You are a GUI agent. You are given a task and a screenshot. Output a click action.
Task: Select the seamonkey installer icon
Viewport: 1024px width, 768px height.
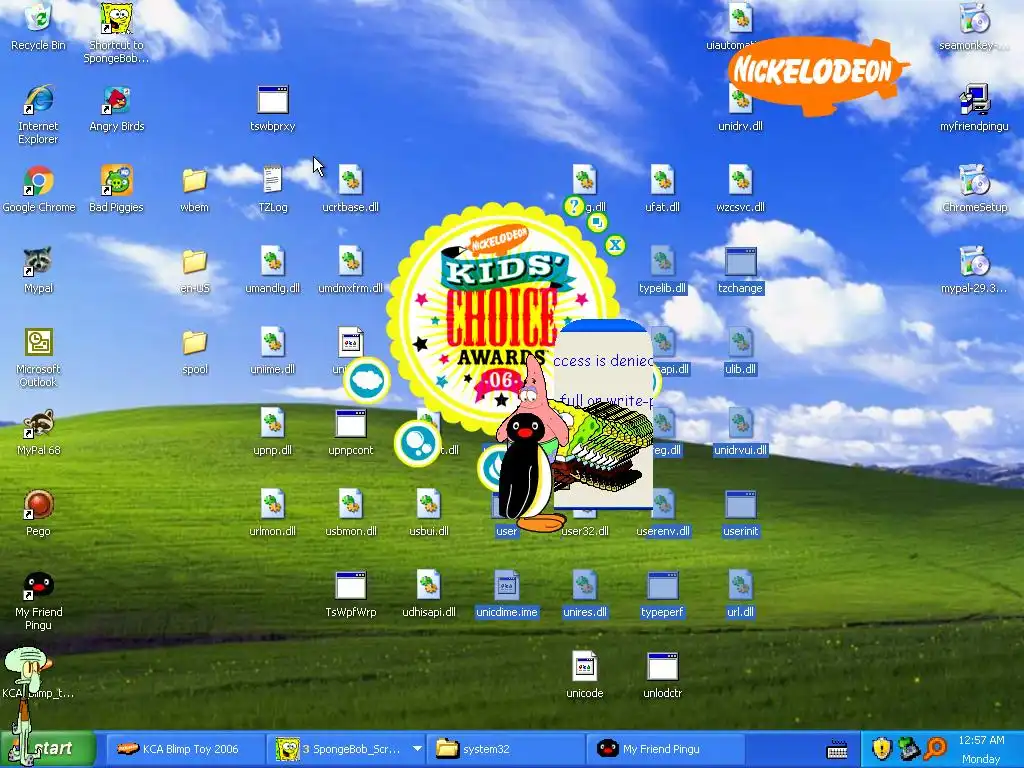(974, 26)
